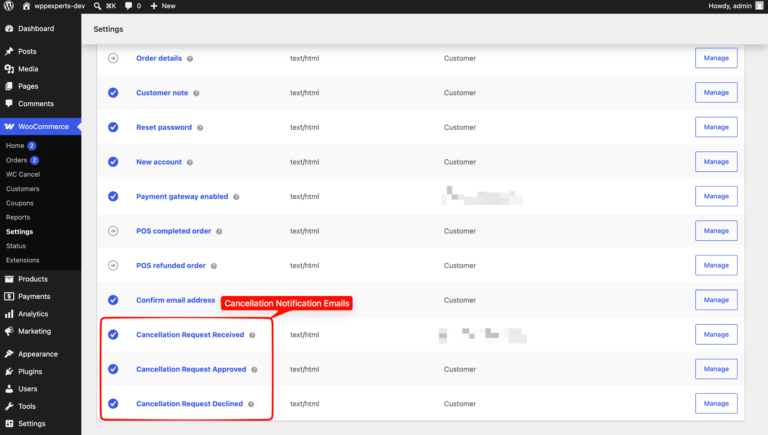Click Manage button for Order details
Screen dimensions: 768x435
pyautogui.click(x=716, y=58)
